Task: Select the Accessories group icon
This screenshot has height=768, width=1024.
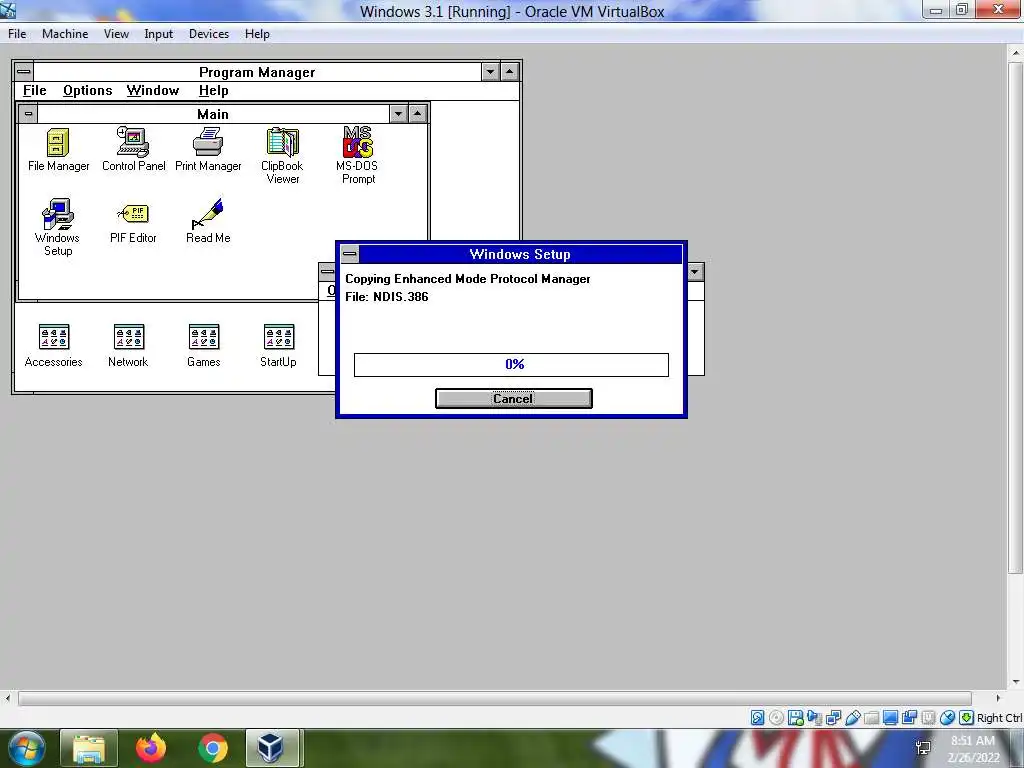Action: tap(54, 346)
